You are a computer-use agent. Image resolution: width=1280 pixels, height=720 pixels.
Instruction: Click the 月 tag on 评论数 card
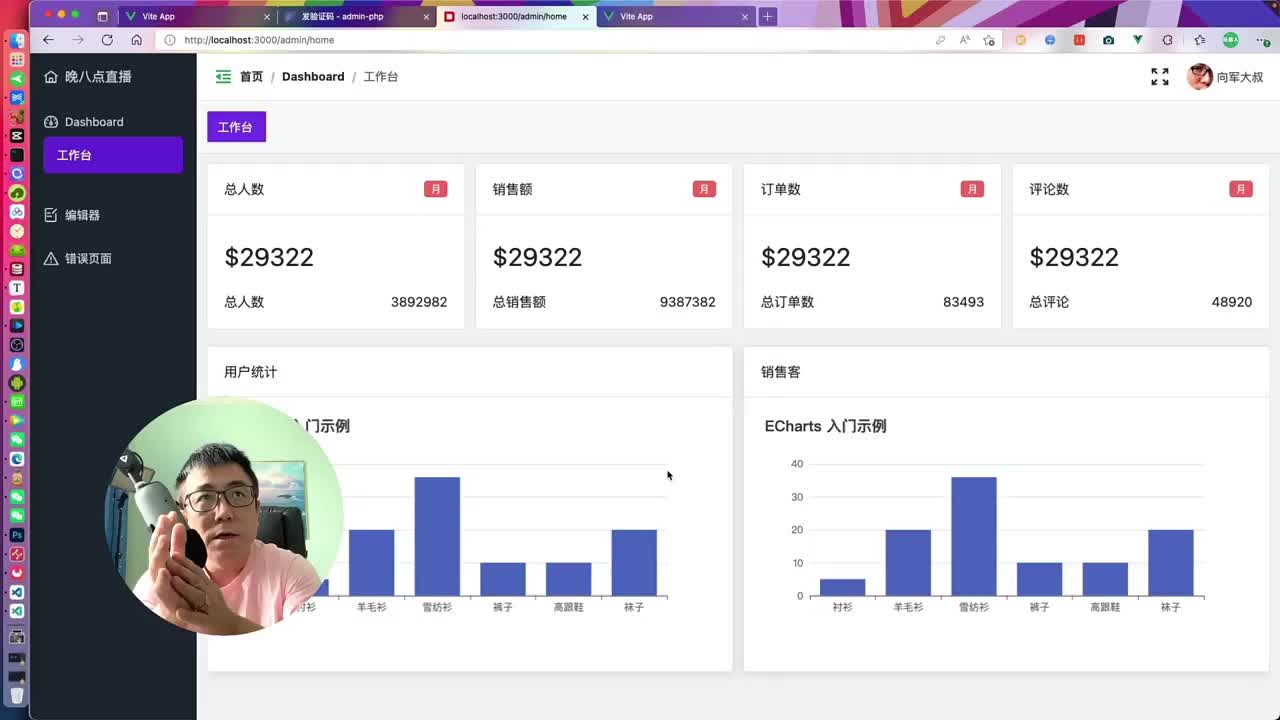(x=1241, y=189)
